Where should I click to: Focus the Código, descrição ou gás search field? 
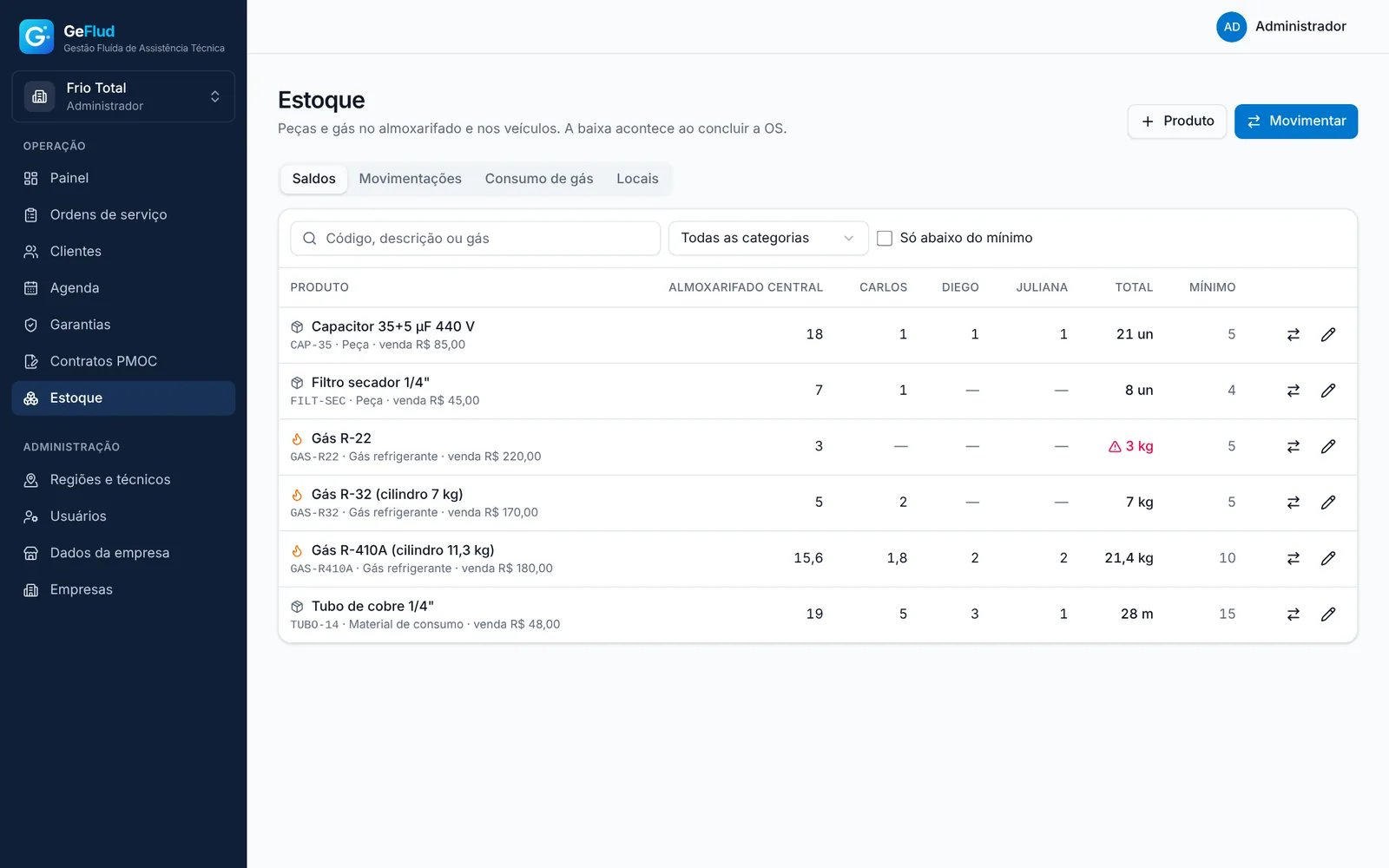(x=476, y=239)
